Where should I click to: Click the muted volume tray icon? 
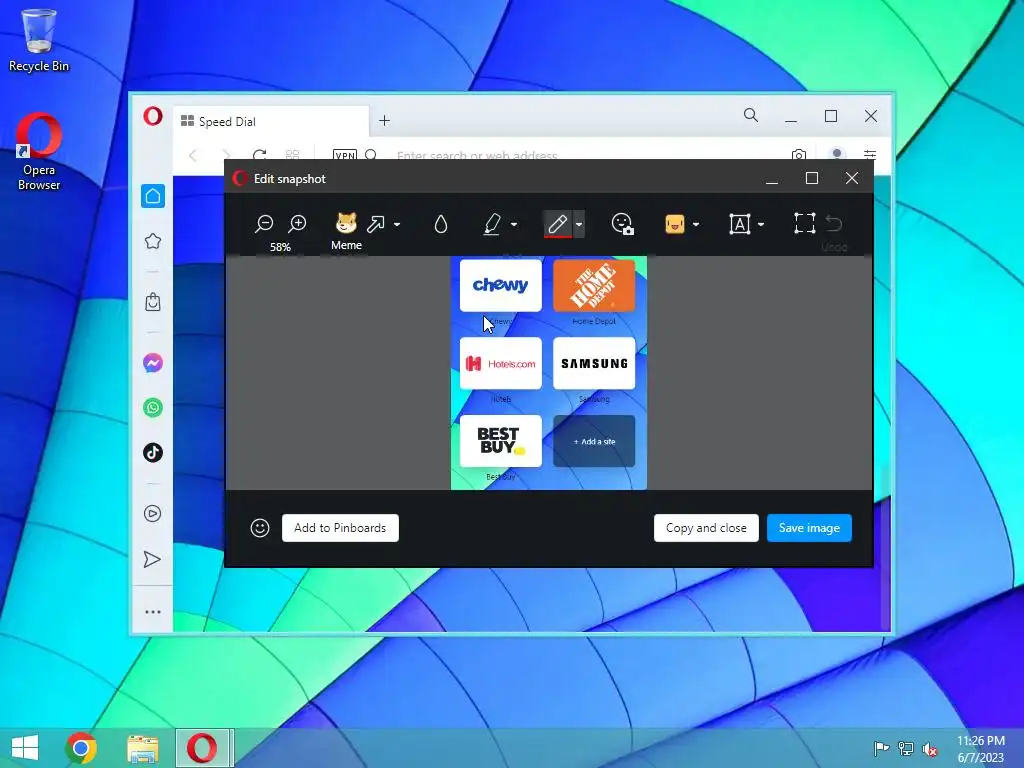click(x=930, y=749)
